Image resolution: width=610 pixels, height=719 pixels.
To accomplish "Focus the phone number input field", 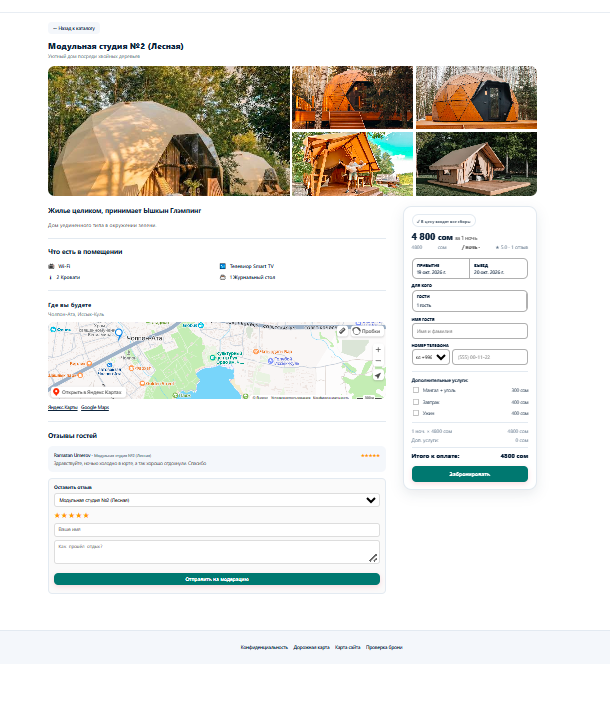I will tap(490, 357).
